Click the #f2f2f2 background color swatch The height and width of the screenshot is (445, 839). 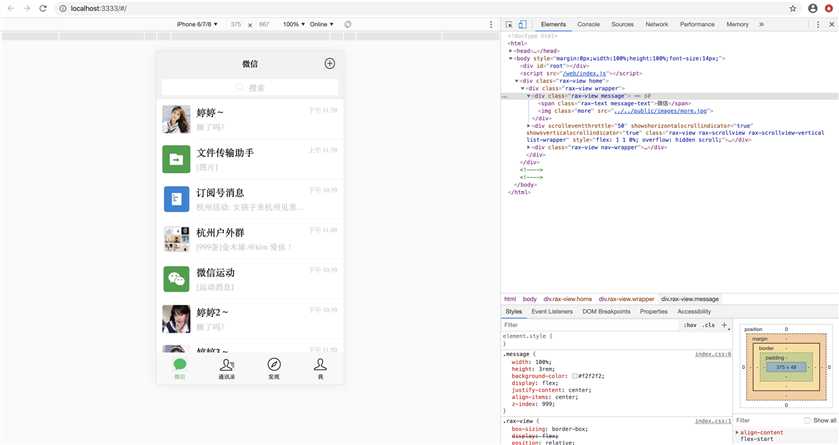pyautogui.click(x=574, y=376)
